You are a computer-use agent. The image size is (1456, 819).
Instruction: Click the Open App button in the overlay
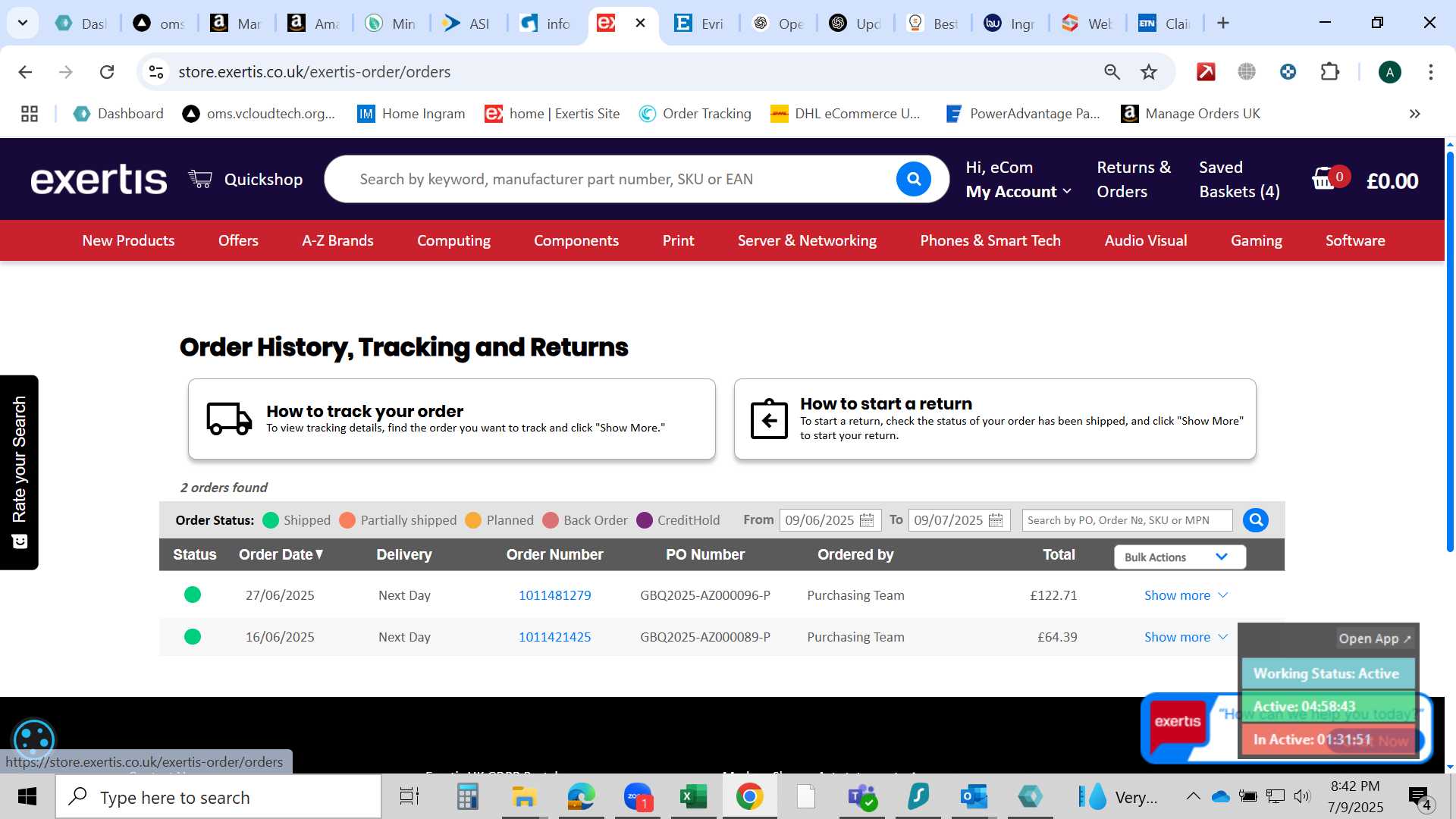[x=1374, y=639]
